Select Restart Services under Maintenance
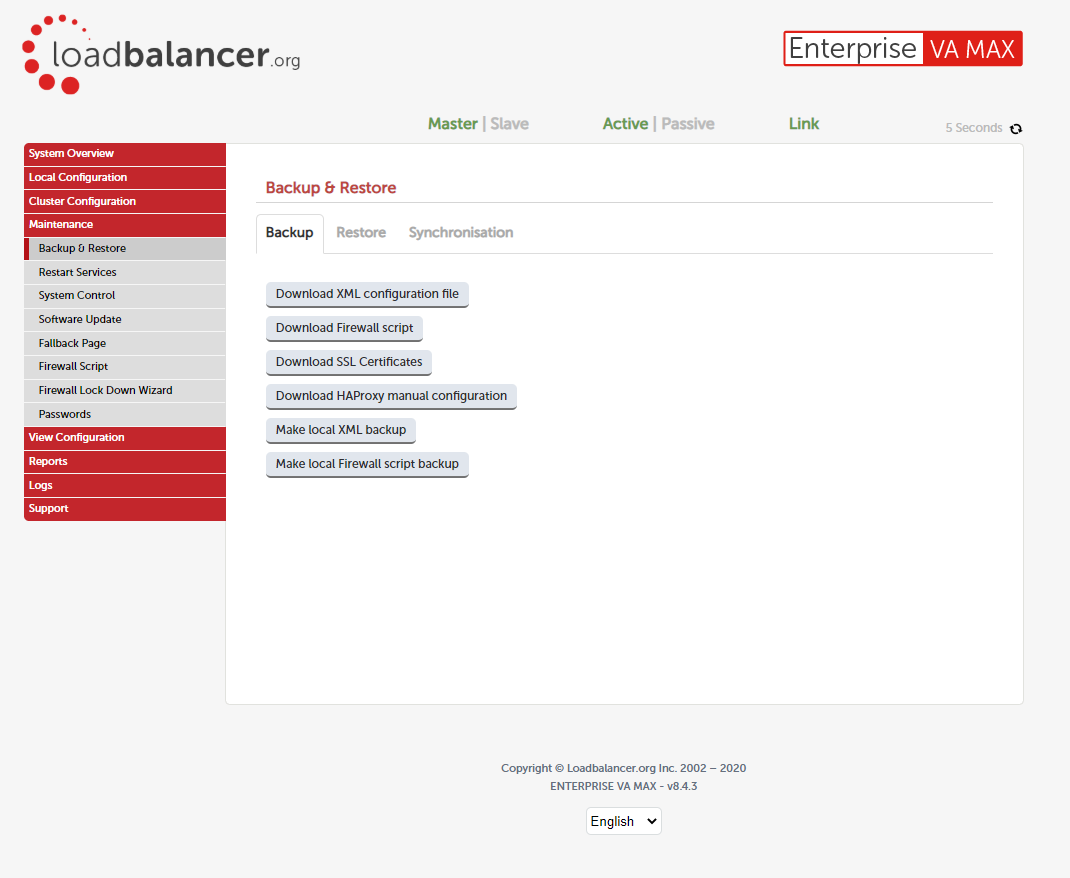 124,271
